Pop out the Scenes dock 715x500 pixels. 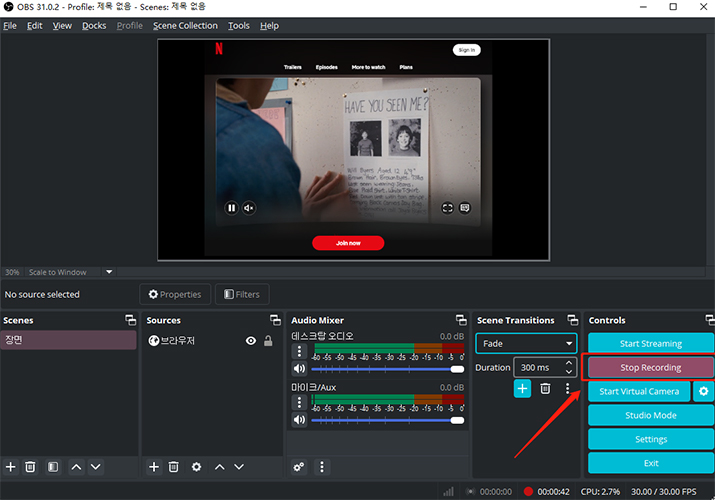[131, 320]
